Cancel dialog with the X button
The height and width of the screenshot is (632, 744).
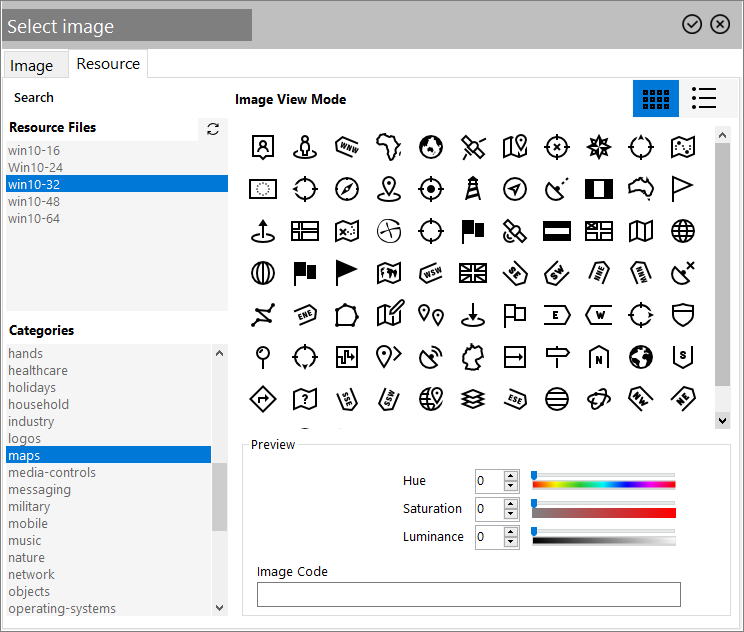720,24
